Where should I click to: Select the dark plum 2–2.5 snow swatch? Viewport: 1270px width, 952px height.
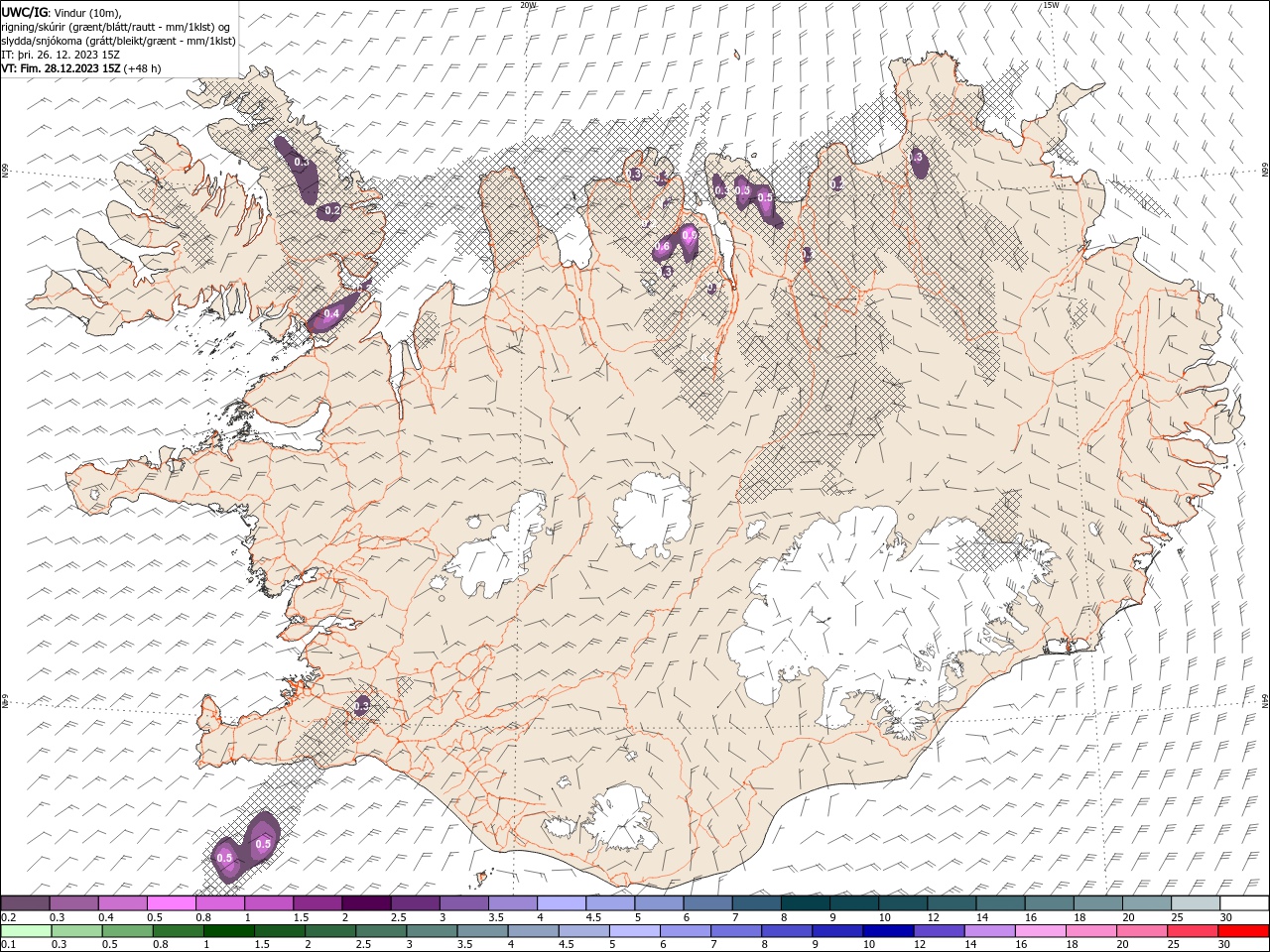[x=366, y=903]
